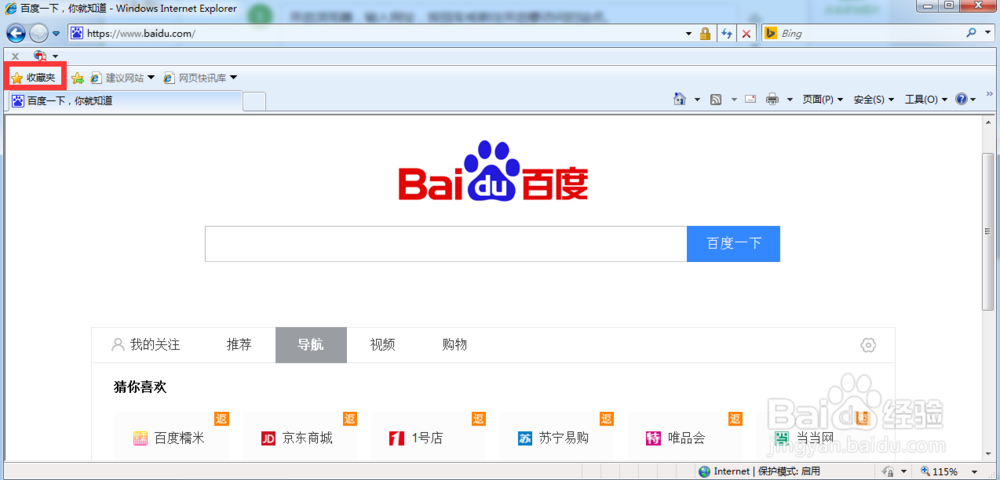Viewport: 1000px width, 480px height.
Task: Open the 页面(P) Page menu
Action: point(822,99)
